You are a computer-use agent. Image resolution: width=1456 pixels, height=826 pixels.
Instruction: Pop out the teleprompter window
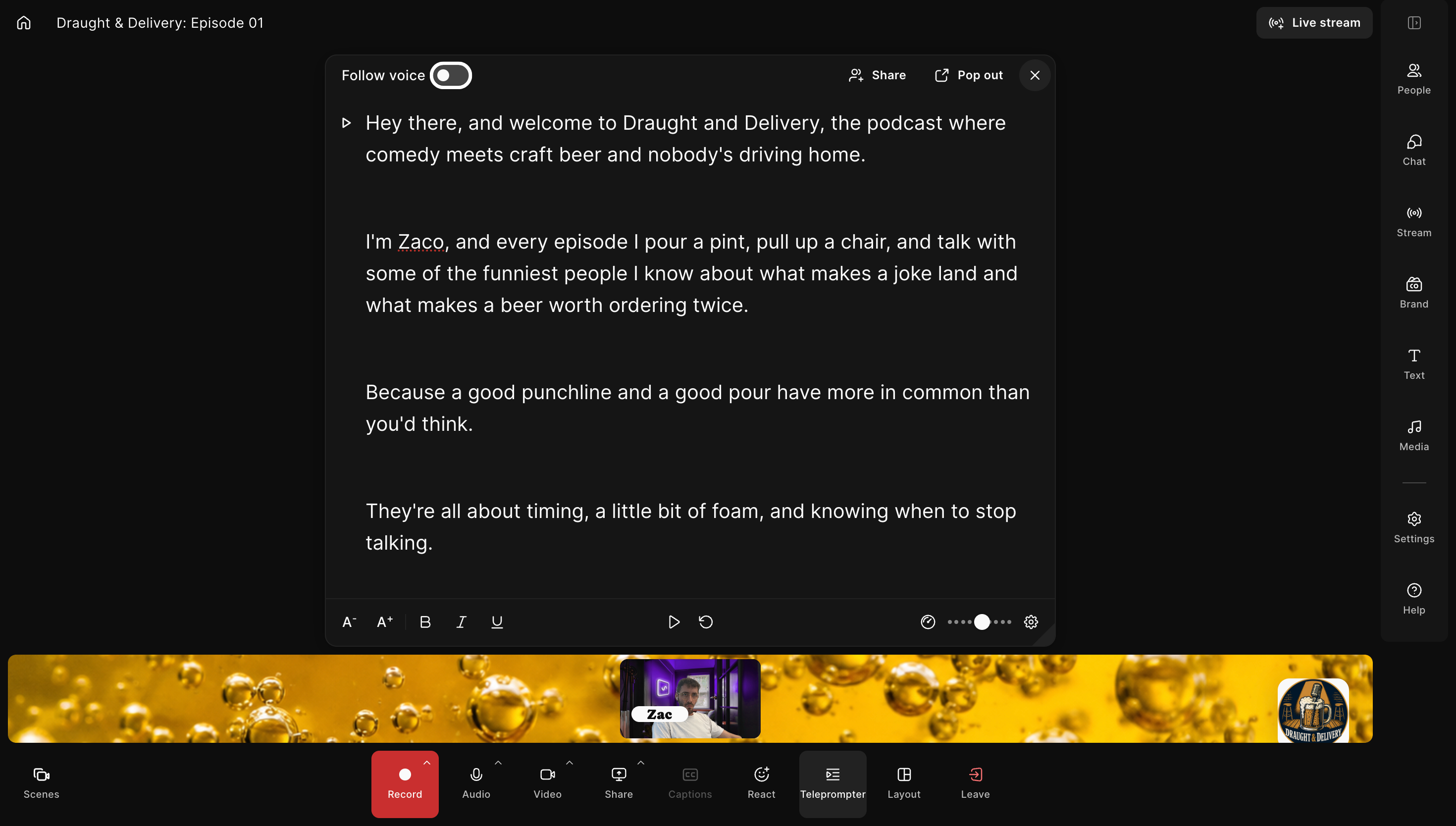(969, 75)
